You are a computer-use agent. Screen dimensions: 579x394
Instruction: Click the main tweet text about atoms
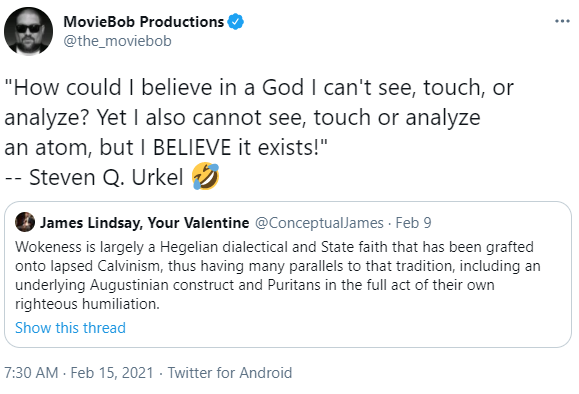pos(259,117)
